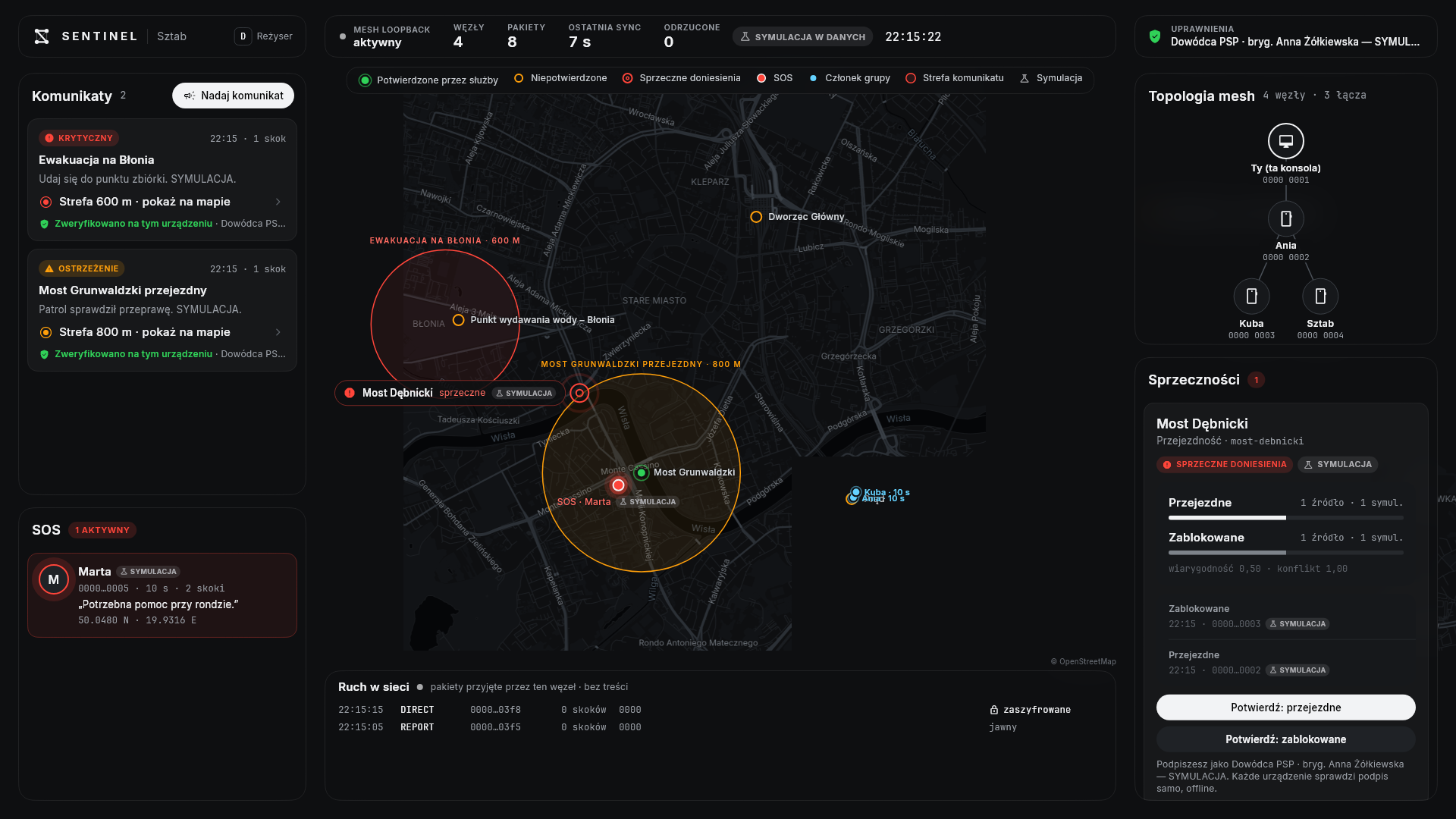1456x819 pixels.
Task: Click Zablokowane credibility bar
Action: [x=1286, y=553]
